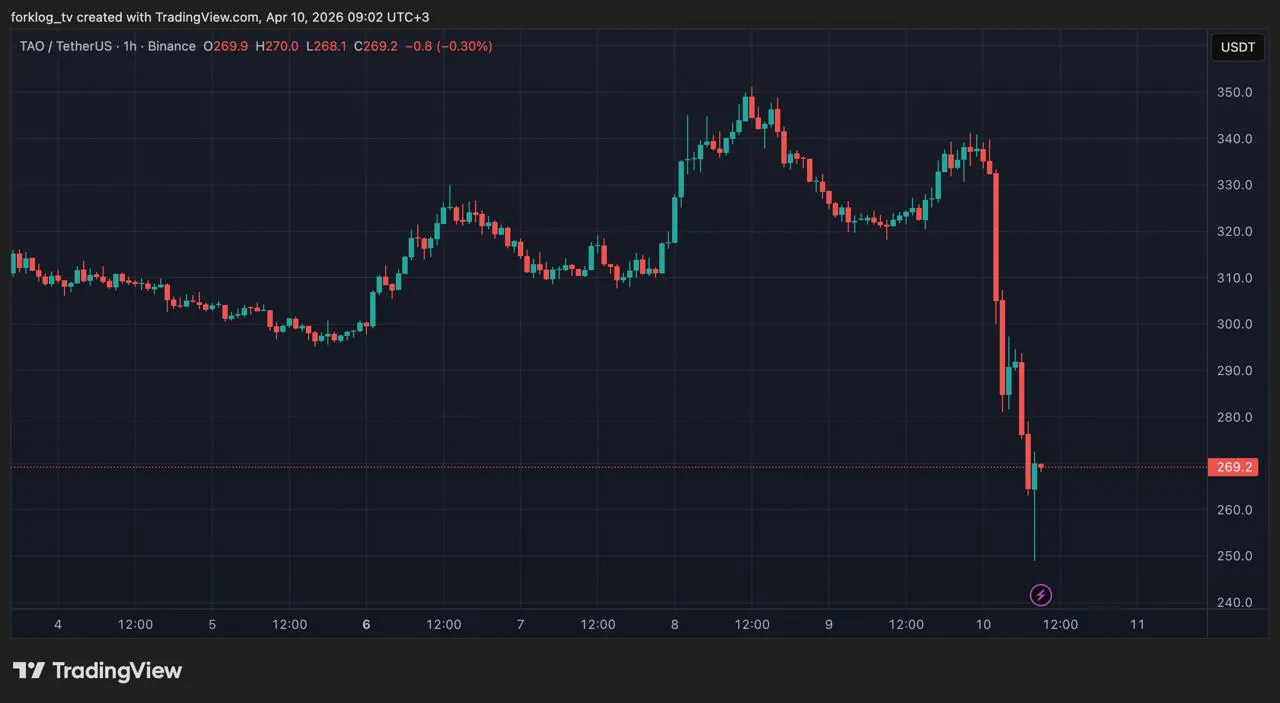The image size is (1280, 703).
Task: Click the 240.0 level on price axis
Action: 1233,602
